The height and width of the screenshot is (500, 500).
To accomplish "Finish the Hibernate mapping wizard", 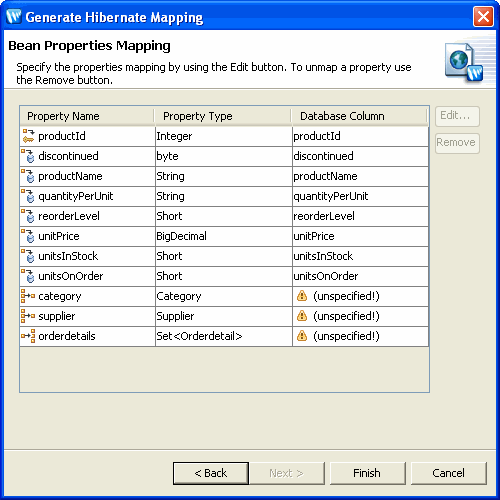I will 367,473.
